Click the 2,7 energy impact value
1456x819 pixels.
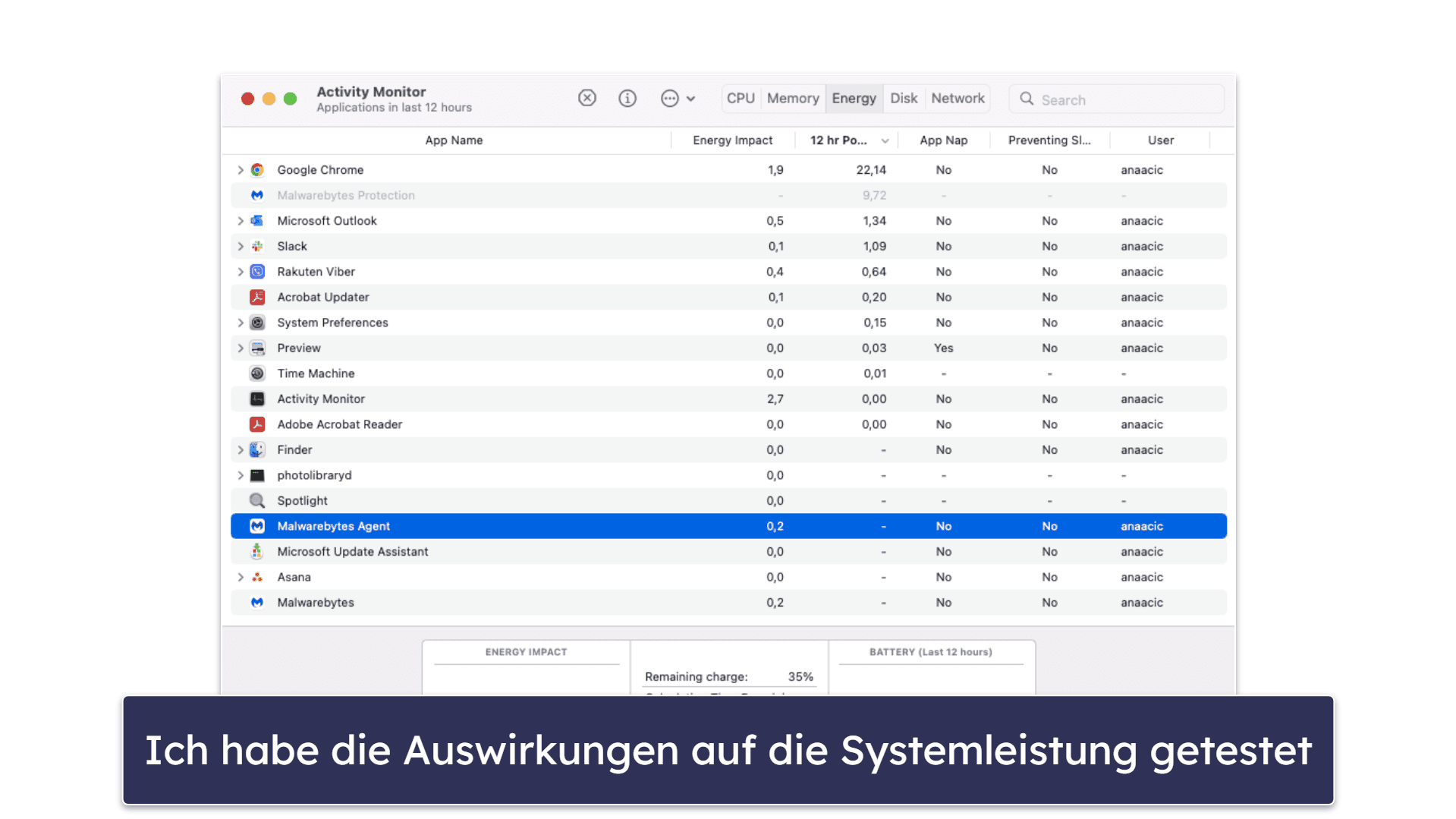click(775, 399)
